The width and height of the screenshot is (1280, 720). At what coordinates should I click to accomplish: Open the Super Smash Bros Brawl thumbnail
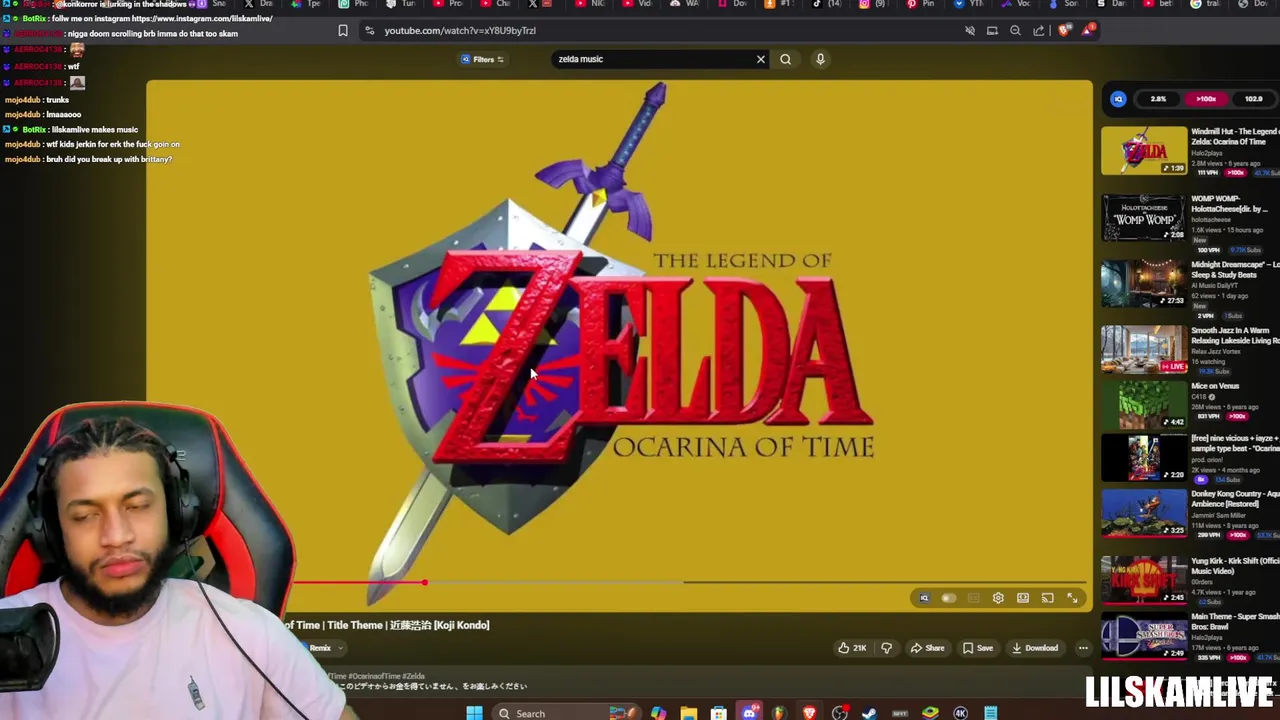[x=1144, y=636]
